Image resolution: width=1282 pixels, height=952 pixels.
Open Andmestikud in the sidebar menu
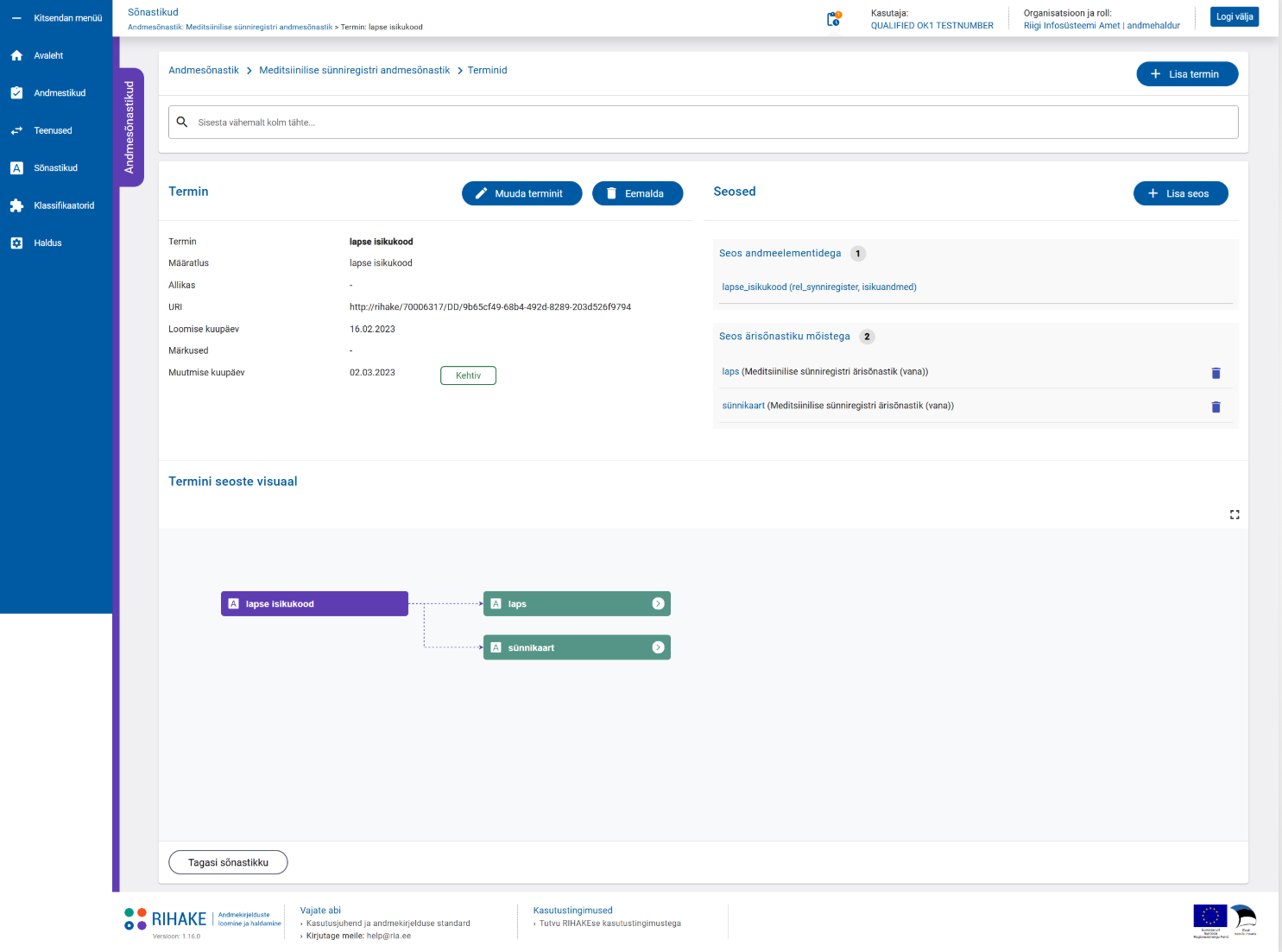point(59,93)
